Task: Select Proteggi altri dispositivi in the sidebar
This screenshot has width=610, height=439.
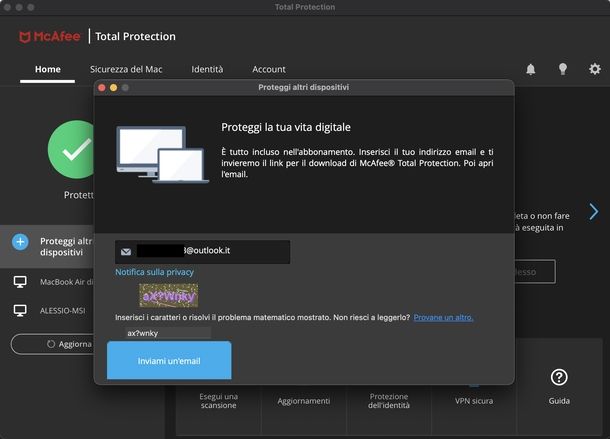Action: (47, 247)
